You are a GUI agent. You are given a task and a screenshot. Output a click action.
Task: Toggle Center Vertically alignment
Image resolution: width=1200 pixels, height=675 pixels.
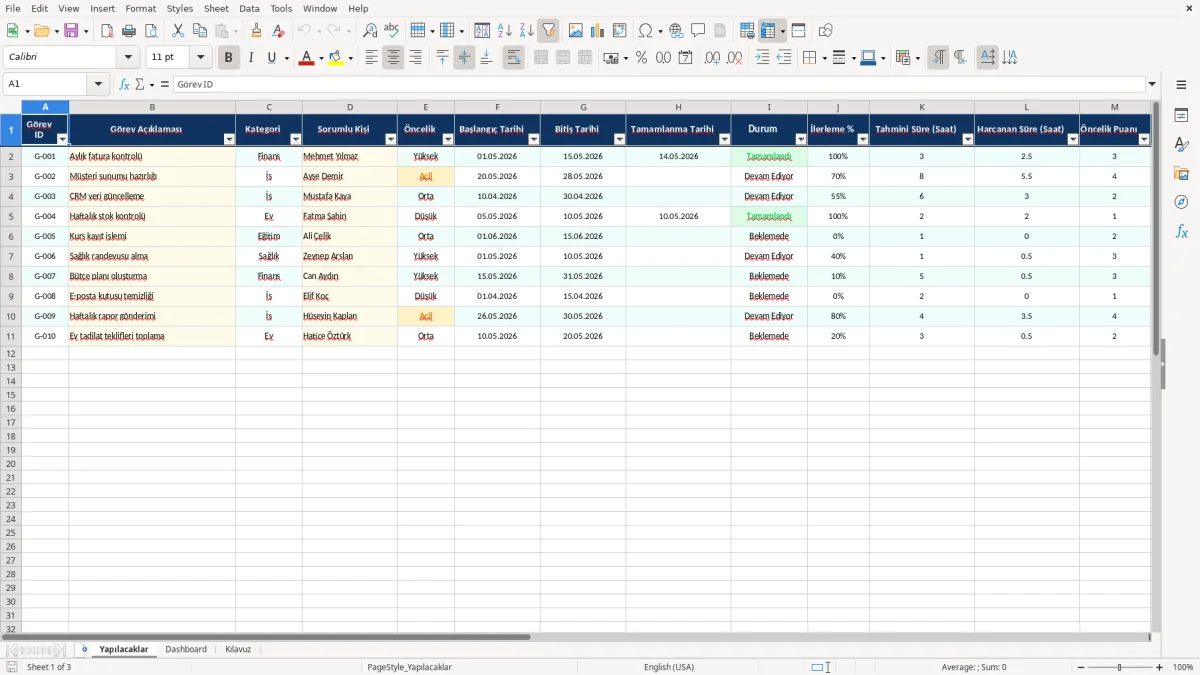pyautogui.click(x=464, y=58)
